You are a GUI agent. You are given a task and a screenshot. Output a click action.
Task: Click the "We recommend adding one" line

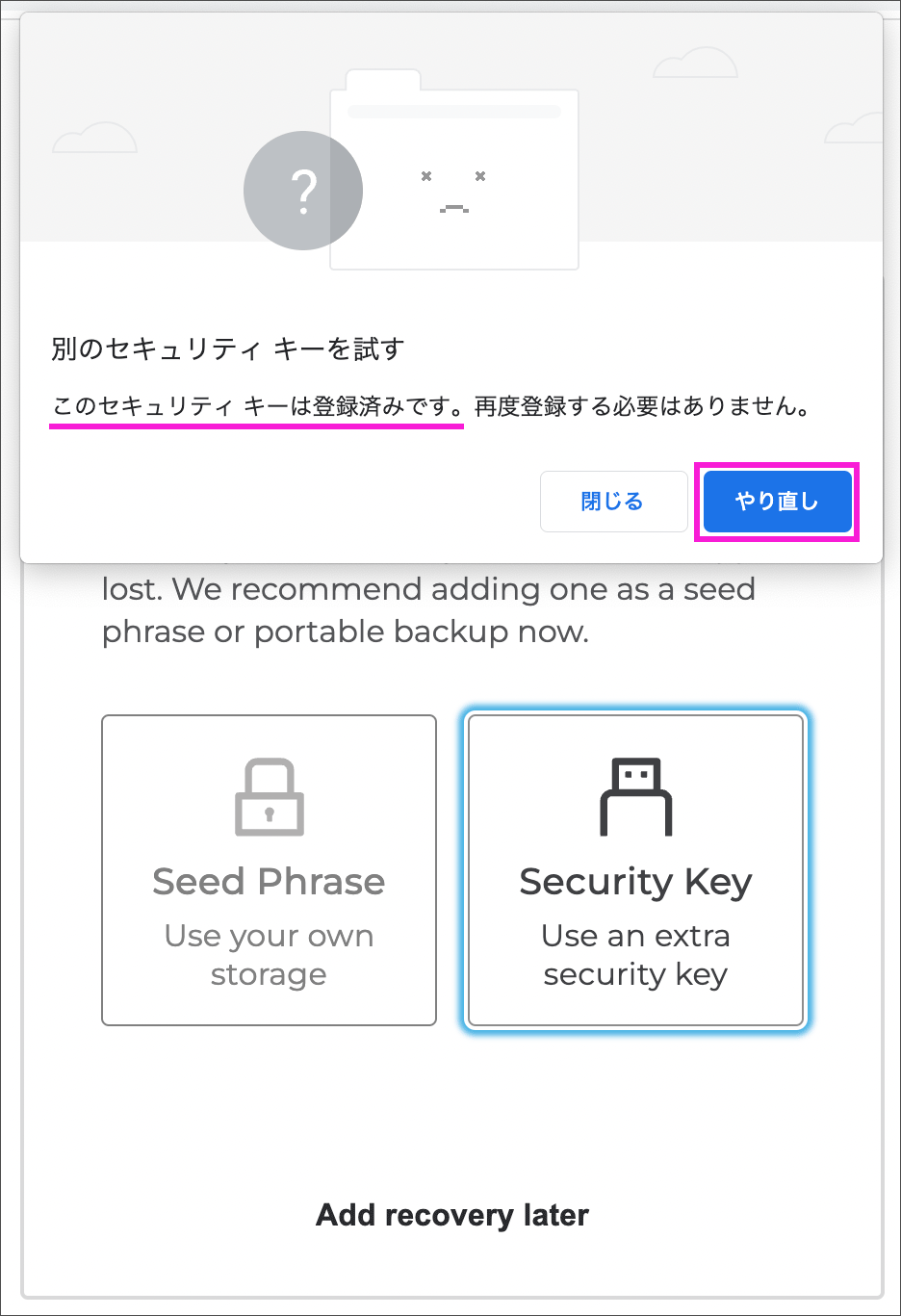428,589
